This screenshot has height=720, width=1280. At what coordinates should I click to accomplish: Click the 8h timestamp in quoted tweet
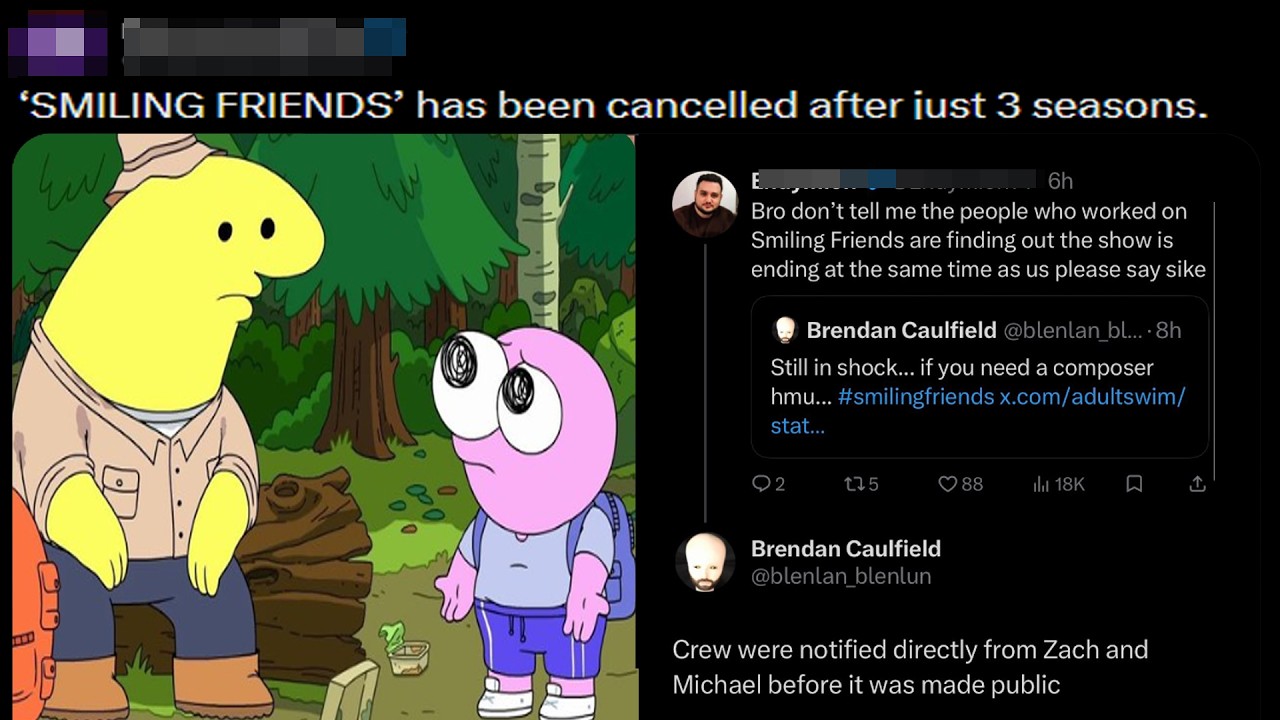pyautogui.click(x=1168, y=330)
